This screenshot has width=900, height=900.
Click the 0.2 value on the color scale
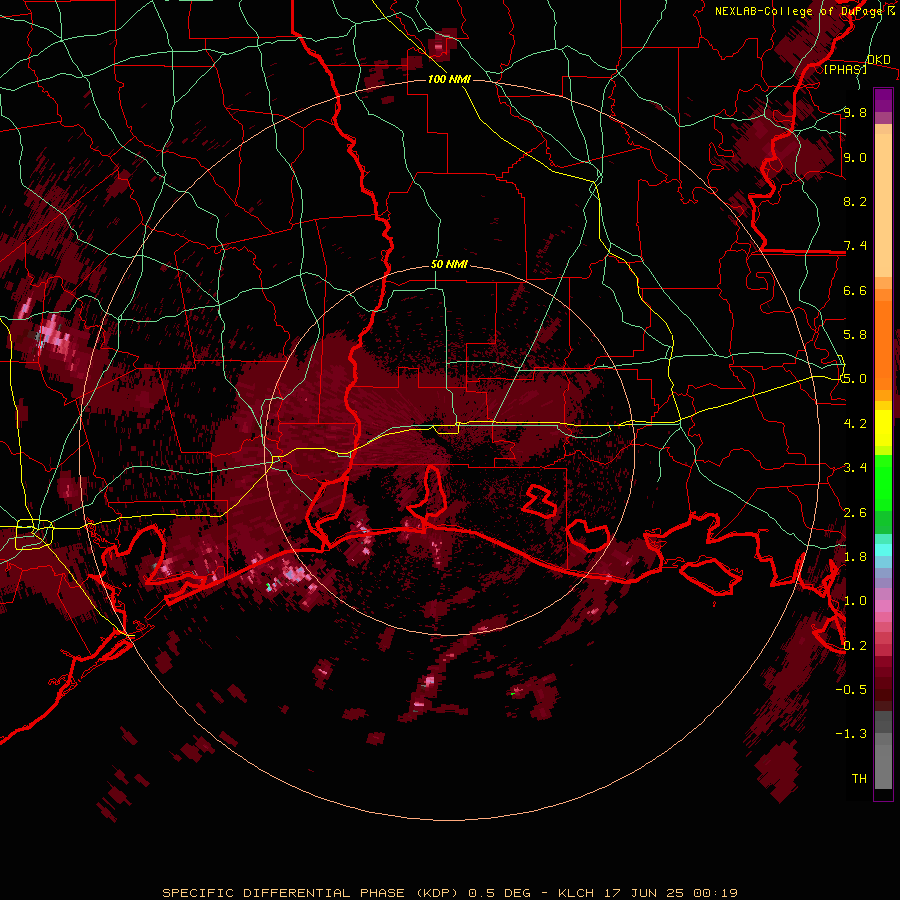click(855, 646)
